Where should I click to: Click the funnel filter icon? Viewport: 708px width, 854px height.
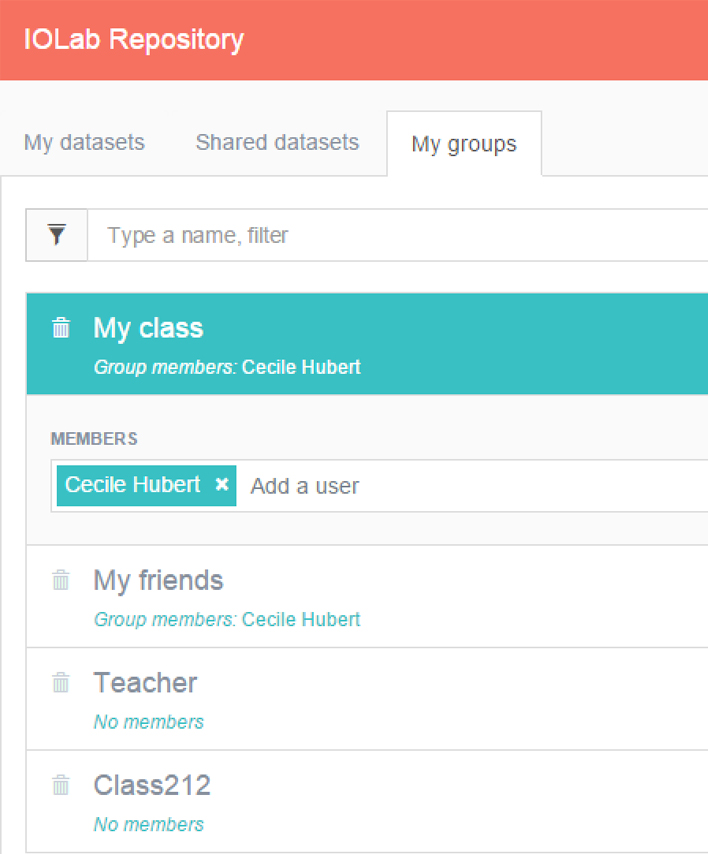[57, 235]
